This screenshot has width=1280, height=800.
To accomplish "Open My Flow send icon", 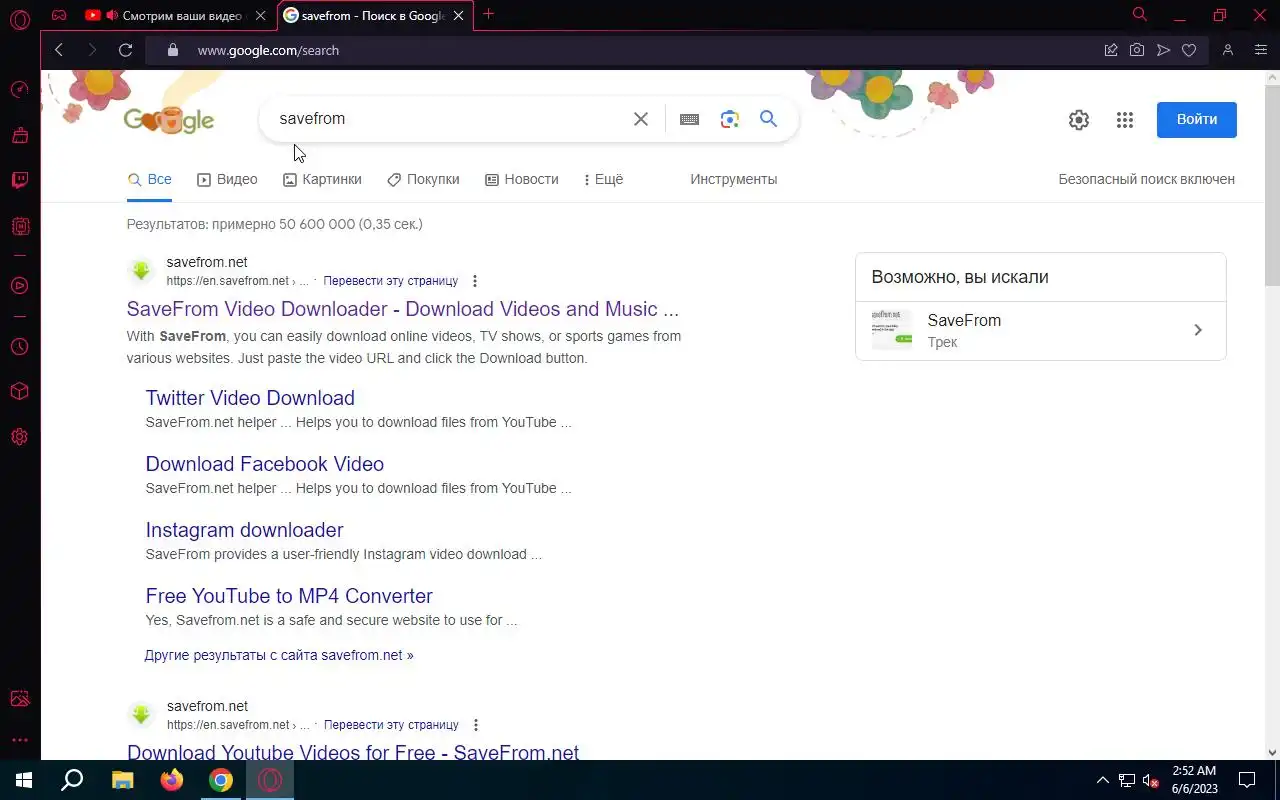I will pyautogui.click(x=1163, y=50).
